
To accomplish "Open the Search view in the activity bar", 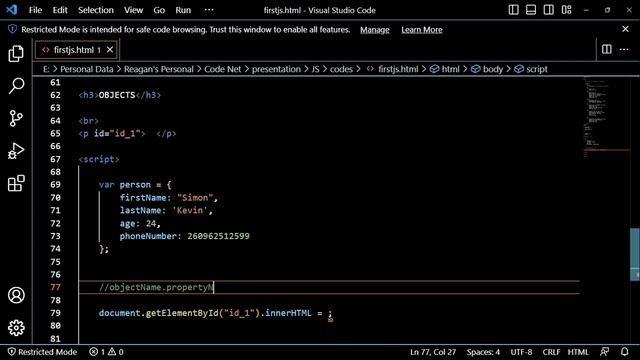I will click(x=16, y=86).
